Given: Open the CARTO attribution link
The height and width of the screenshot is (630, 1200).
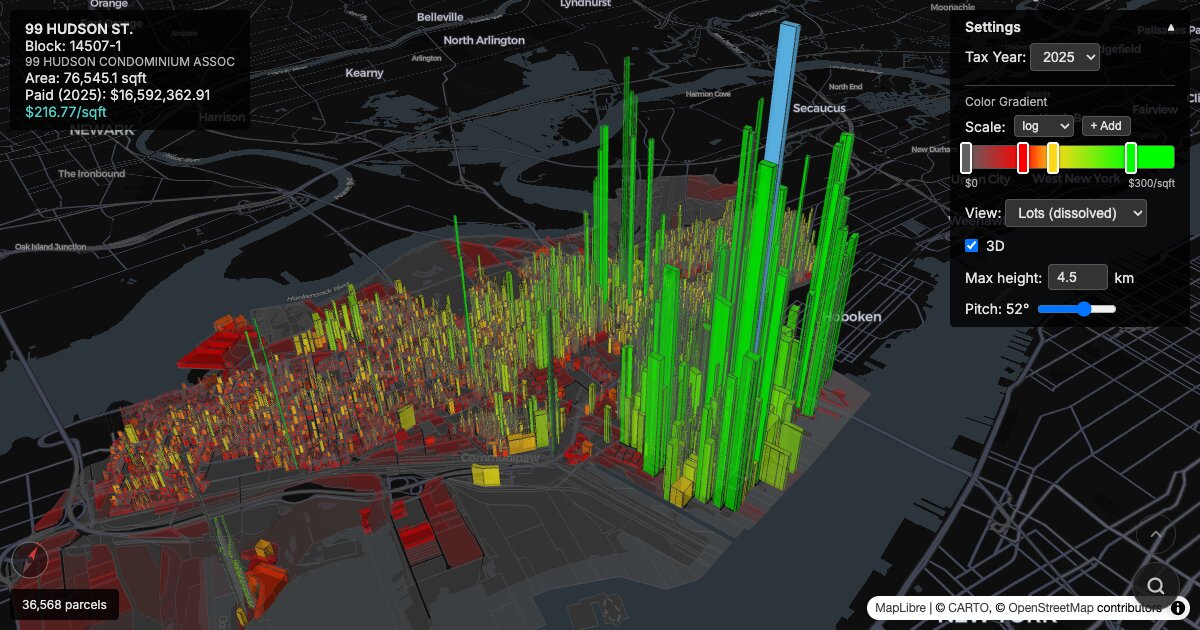Looking at the screenshot, I should coord(970,608).
